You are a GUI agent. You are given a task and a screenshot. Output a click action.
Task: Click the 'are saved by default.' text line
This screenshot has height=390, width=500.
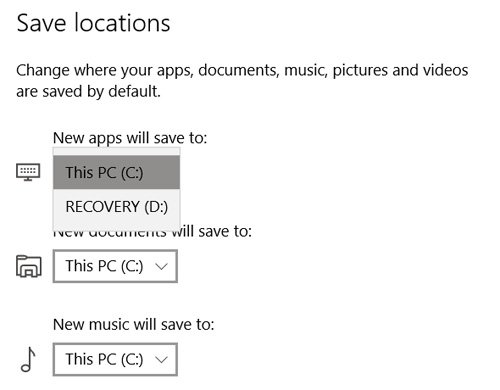coord(88,91)
